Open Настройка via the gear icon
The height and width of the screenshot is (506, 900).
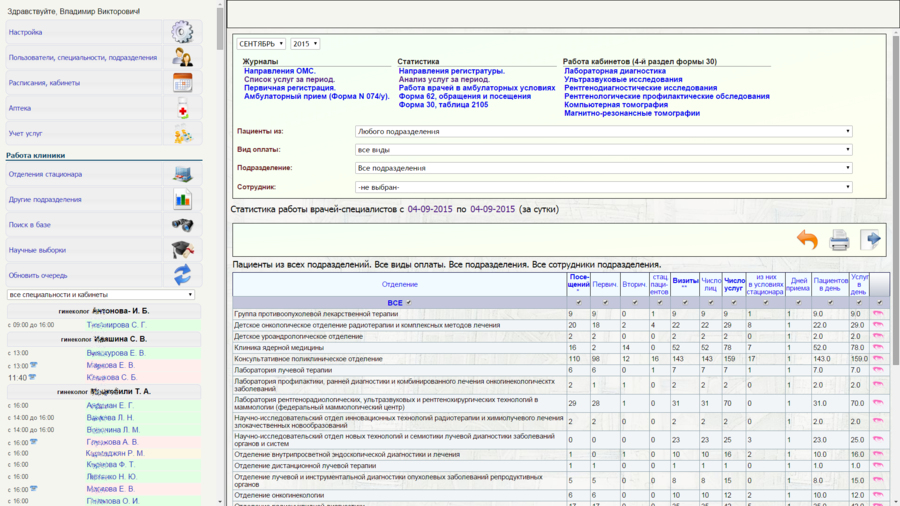pos(182,32)
